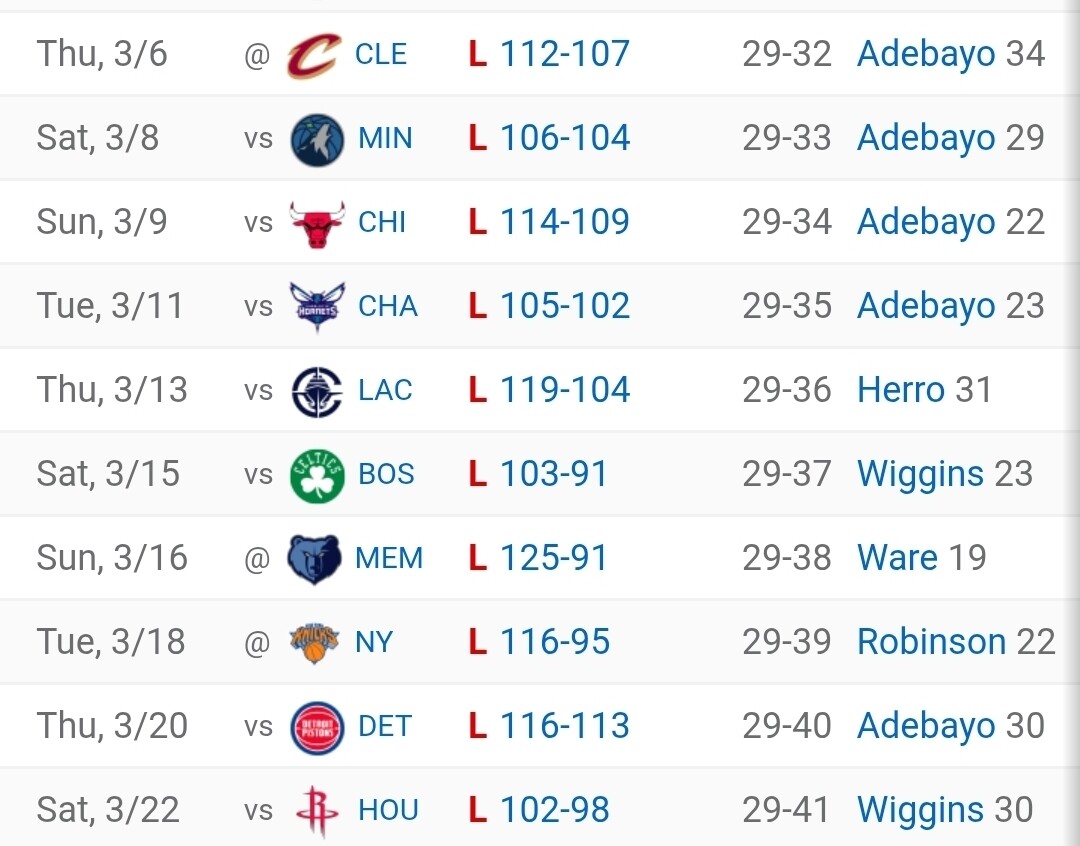Click the Charlotte Hornets logo
Viewport: 1080px width, 846px height.
[317, 306]
